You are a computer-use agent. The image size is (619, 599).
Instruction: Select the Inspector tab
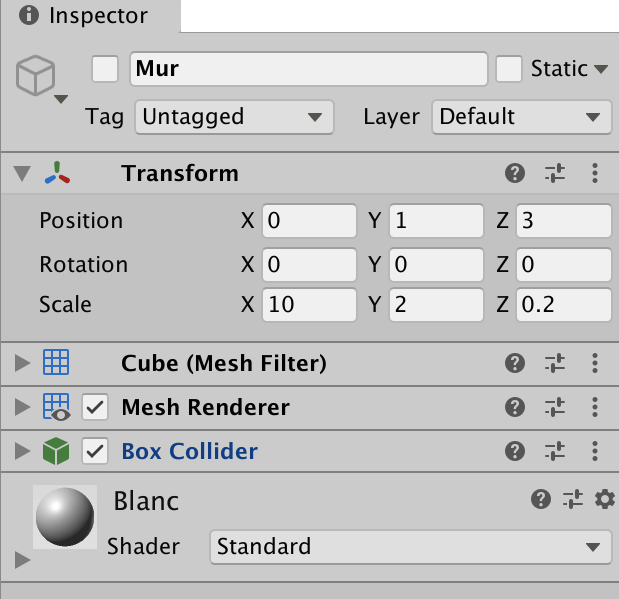(90, 16)
